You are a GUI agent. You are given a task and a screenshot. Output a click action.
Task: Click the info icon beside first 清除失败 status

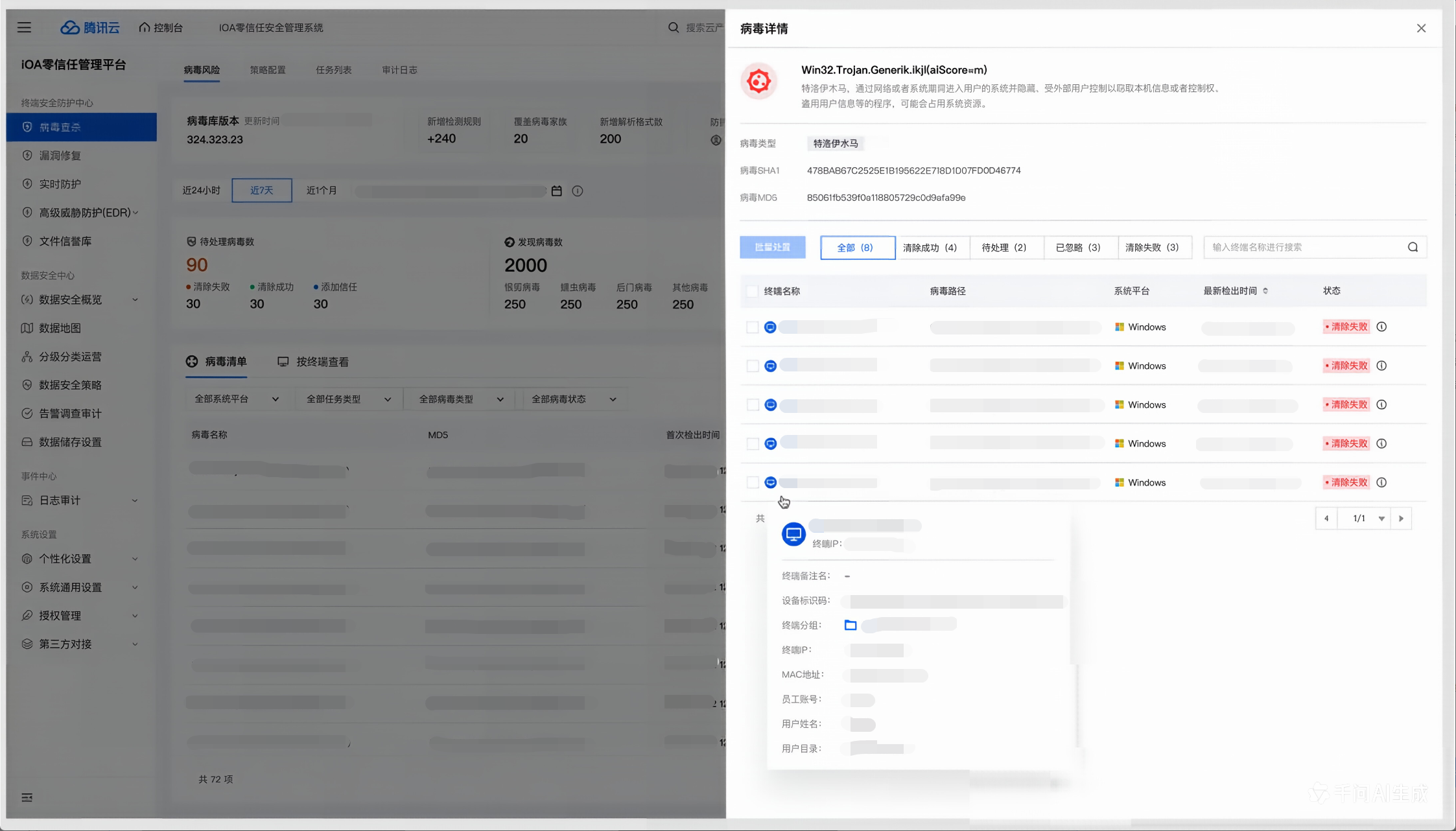coord(1381,327)
